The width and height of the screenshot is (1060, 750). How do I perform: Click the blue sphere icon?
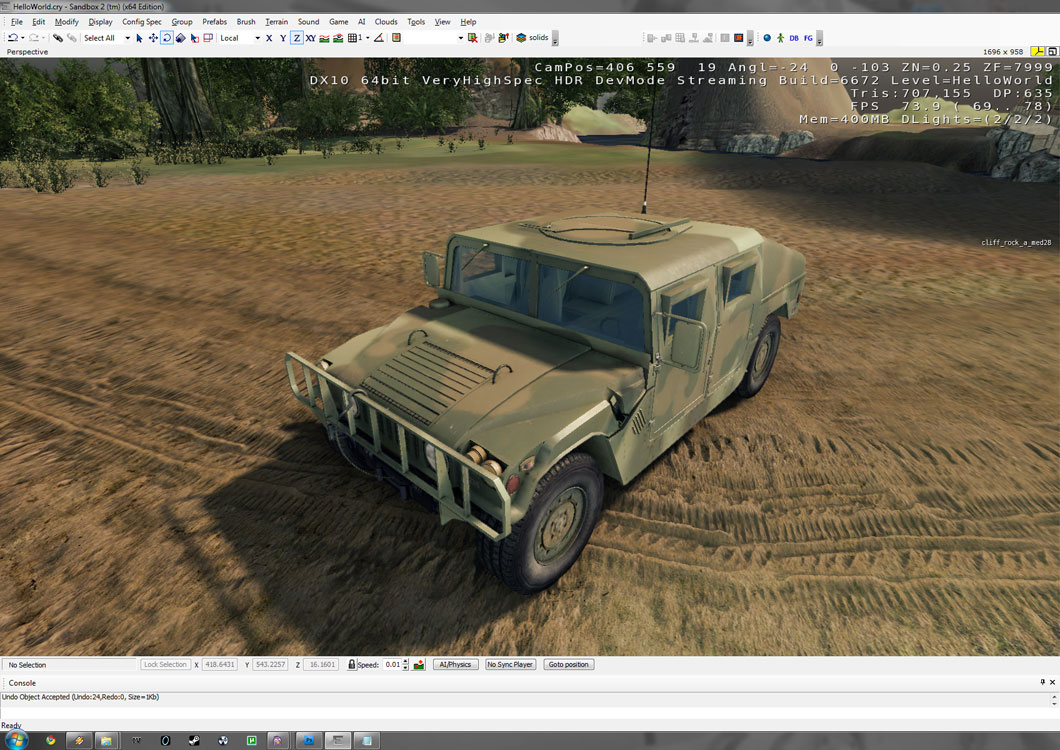(767, 38)
